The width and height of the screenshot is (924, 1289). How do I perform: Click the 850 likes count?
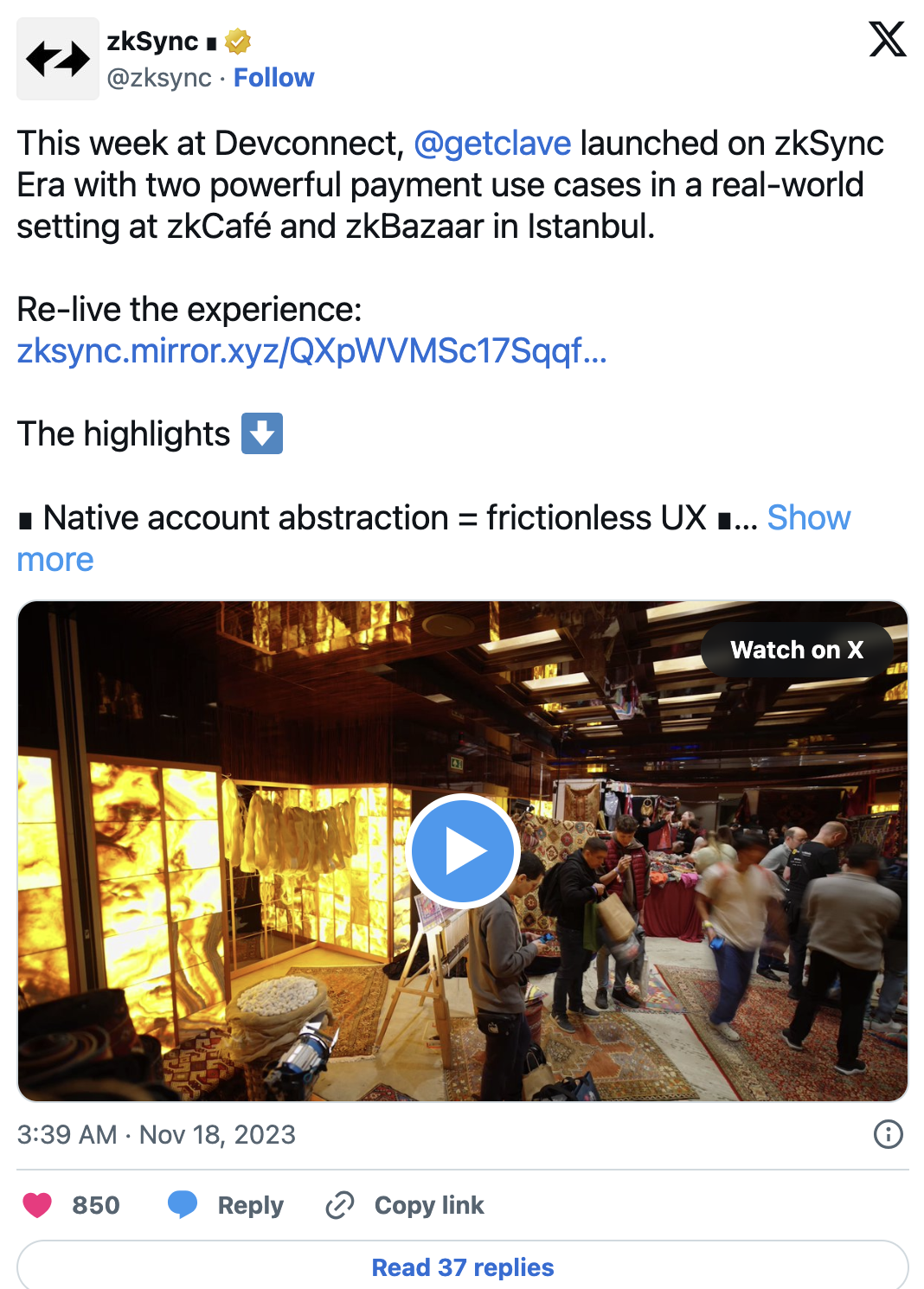click(96, 1205)
